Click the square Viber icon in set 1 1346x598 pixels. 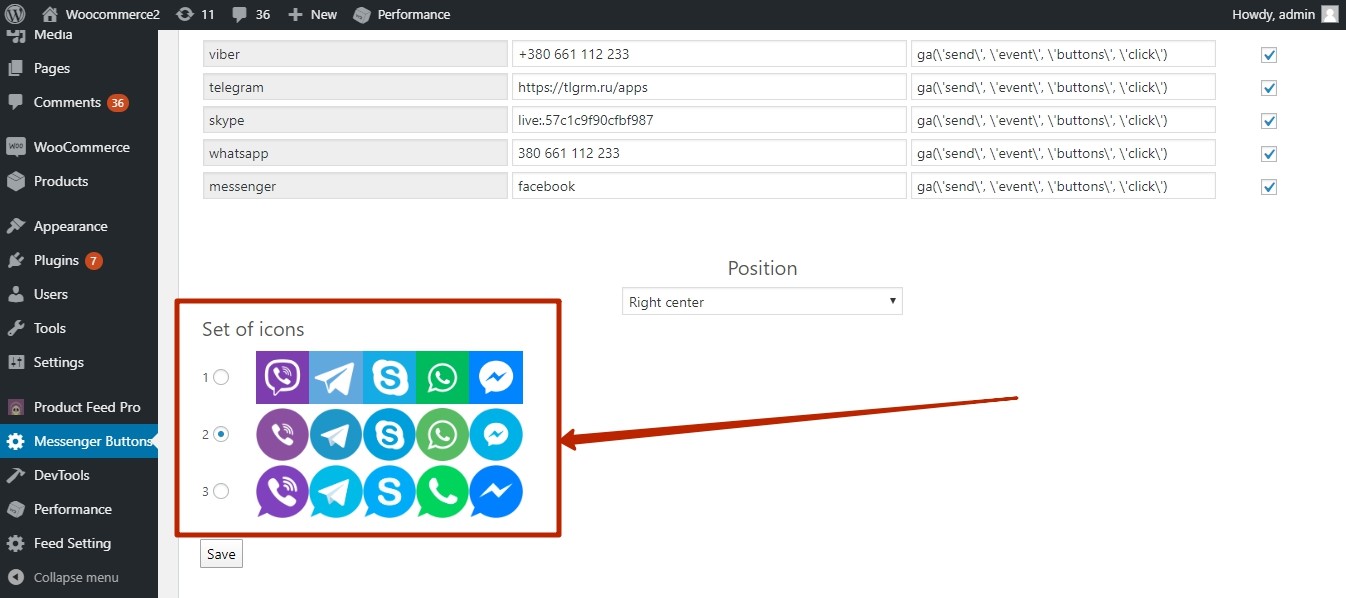(282, 377)
